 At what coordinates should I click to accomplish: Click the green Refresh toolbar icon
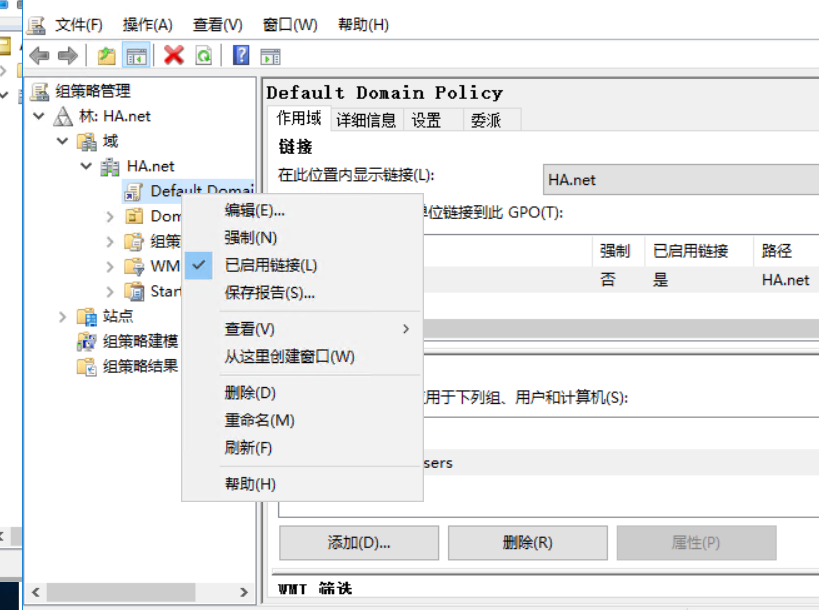(203, 56)
